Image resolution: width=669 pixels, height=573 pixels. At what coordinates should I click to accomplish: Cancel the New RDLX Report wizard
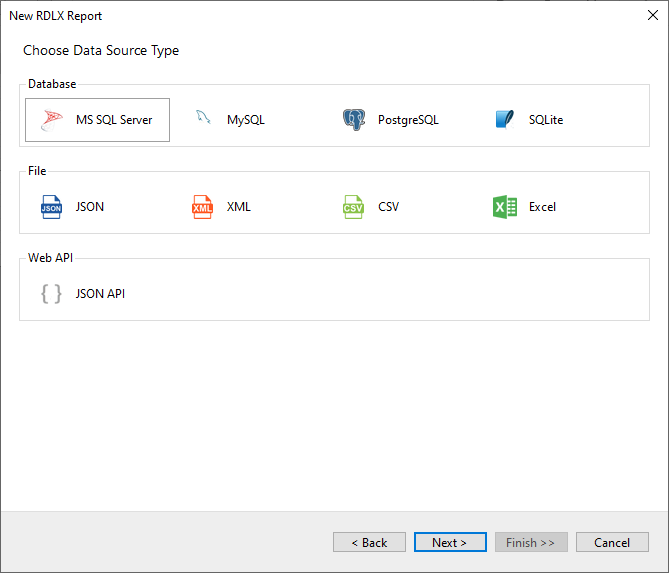click(x=612, y=542)
